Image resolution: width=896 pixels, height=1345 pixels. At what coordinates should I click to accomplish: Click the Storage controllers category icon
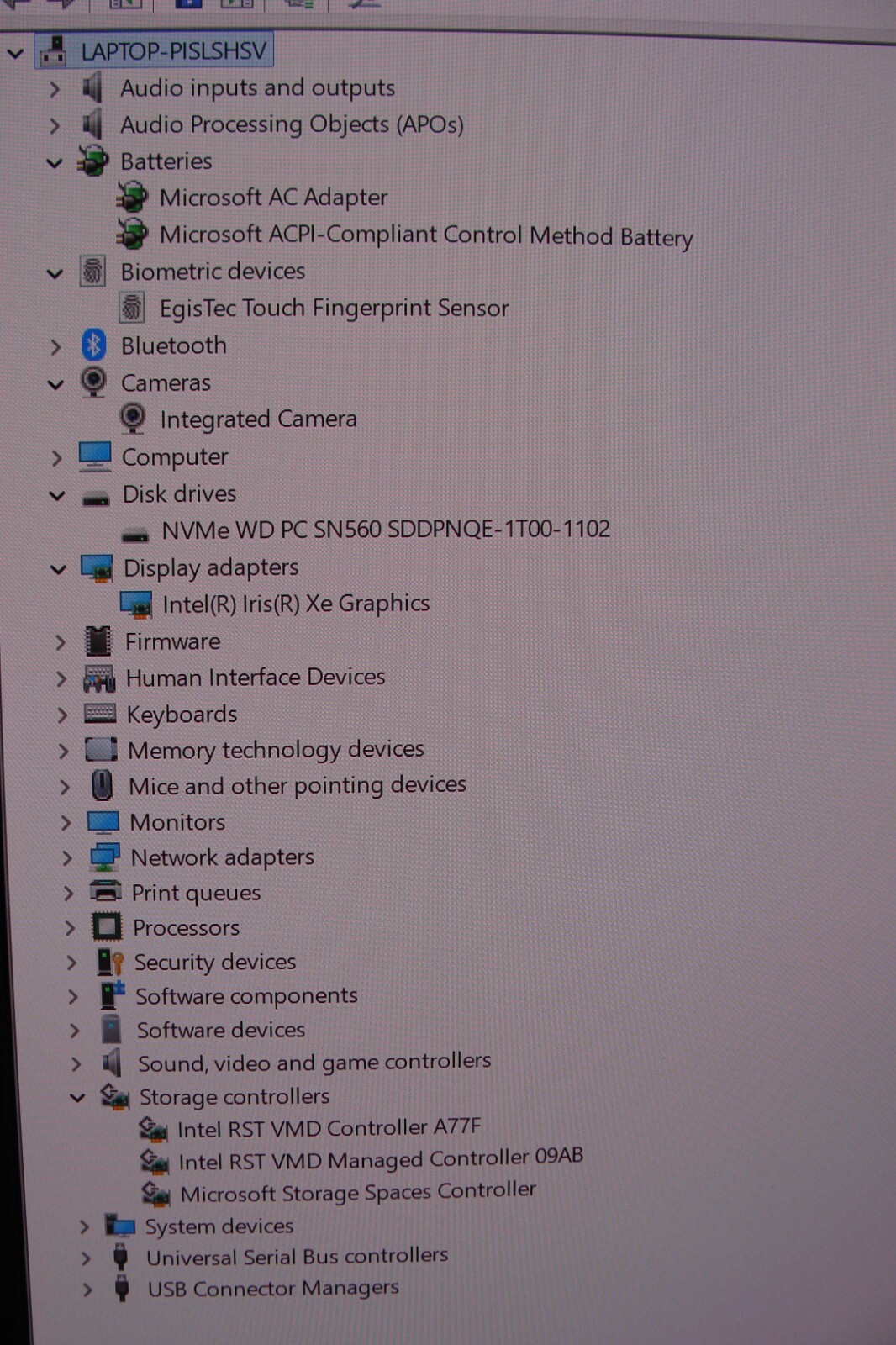click(115, 1097)
